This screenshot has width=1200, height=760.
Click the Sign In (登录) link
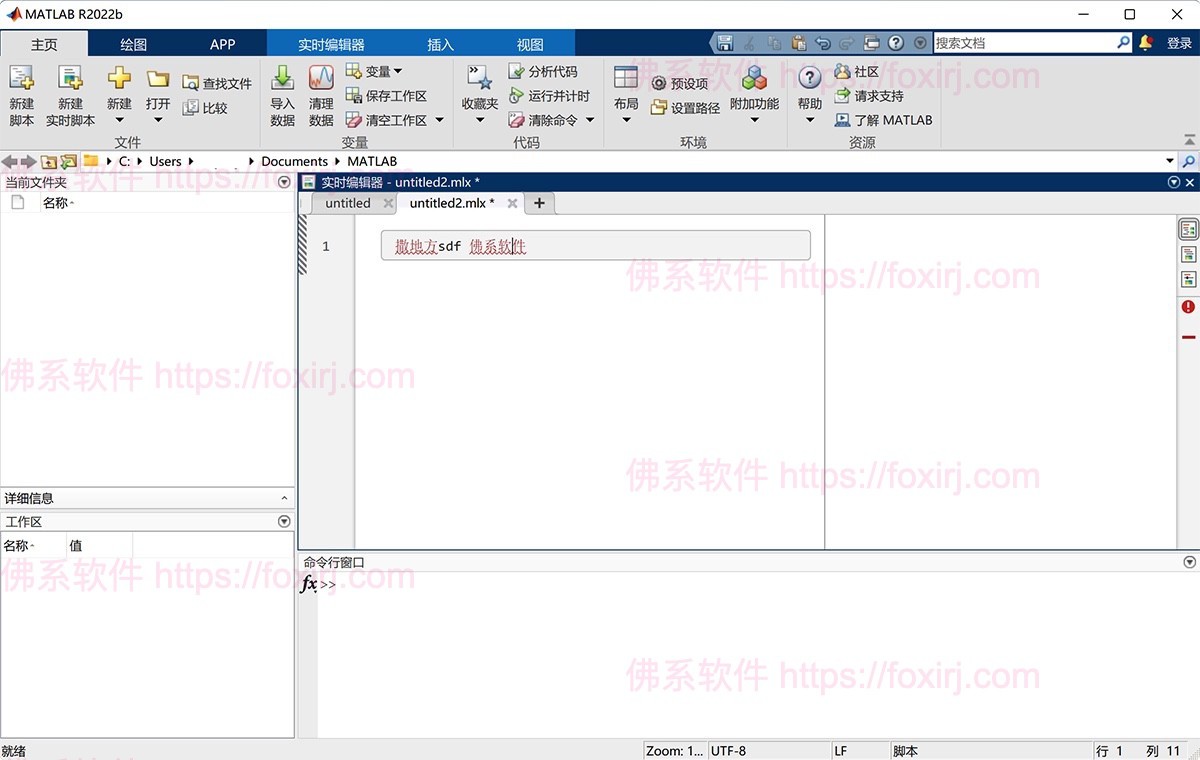[x=1179, y=44]
